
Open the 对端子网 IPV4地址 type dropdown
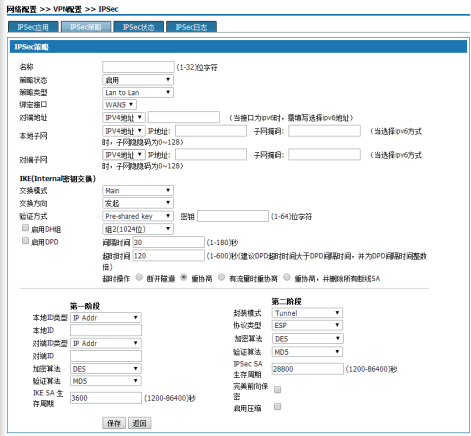click(124, 155)
